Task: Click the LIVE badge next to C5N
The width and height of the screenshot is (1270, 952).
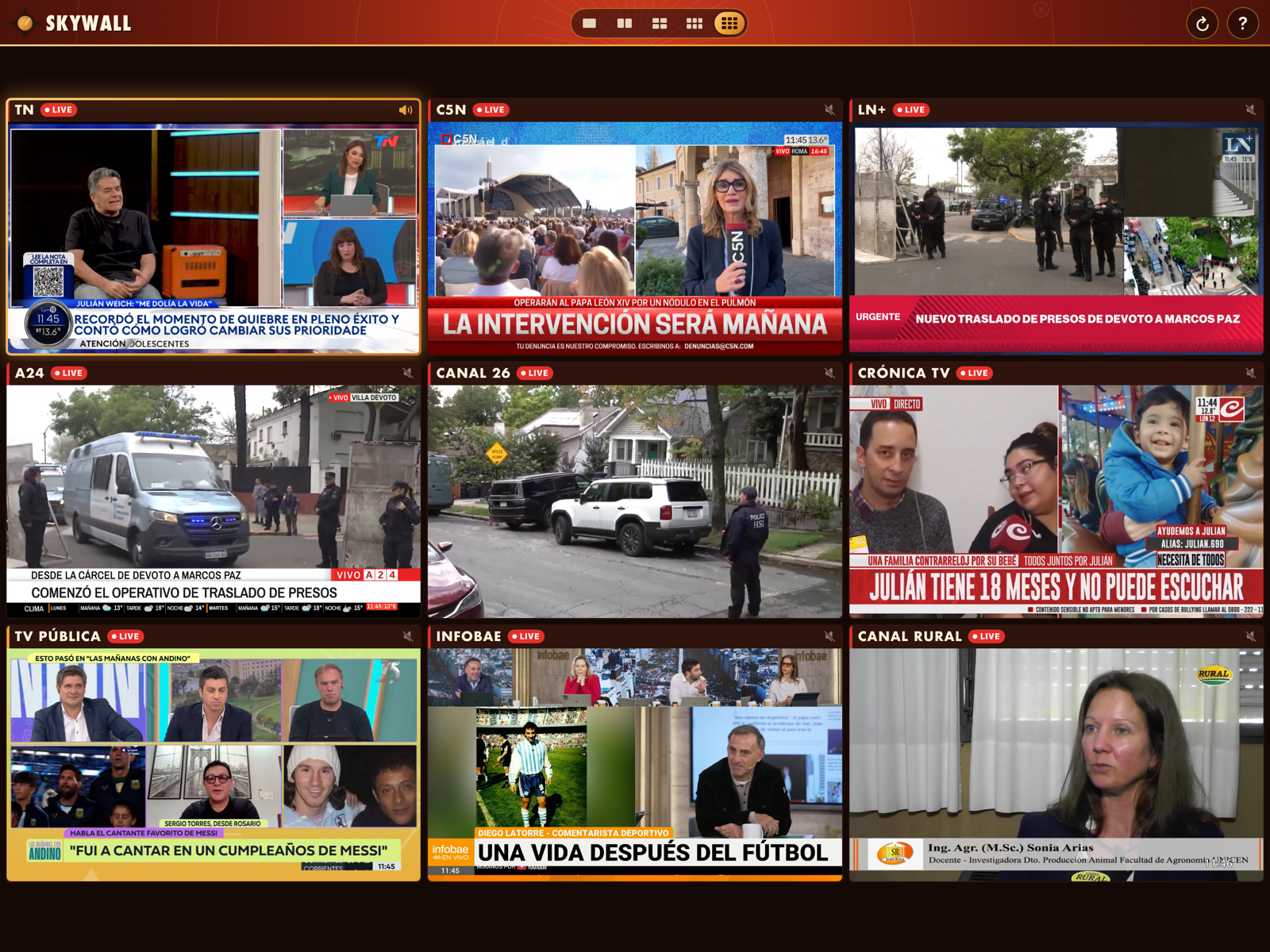Action: [x=491, y=110]
